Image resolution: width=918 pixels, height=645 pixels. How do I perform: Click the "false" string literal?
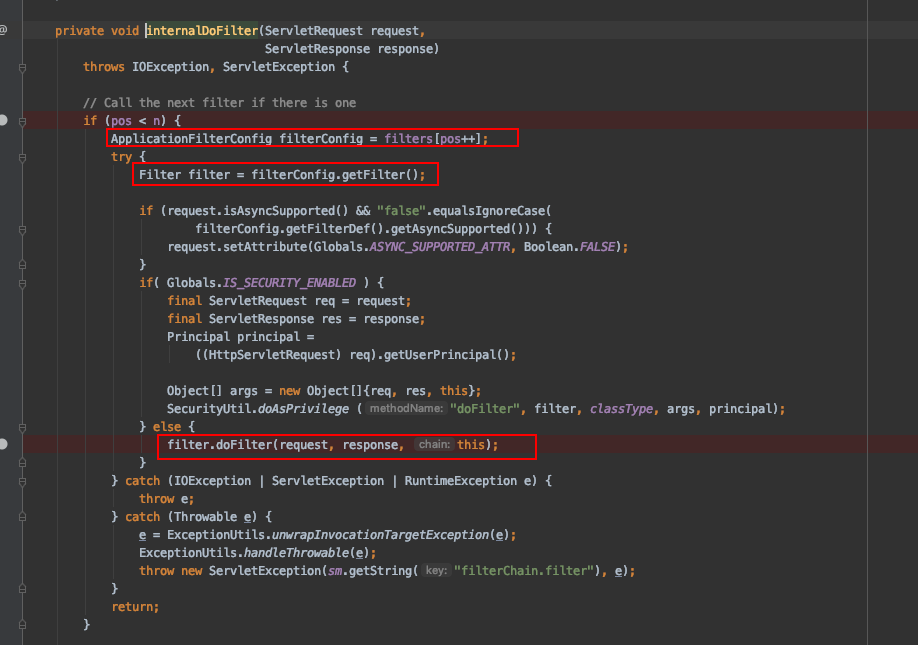click(x=401, y=211)
